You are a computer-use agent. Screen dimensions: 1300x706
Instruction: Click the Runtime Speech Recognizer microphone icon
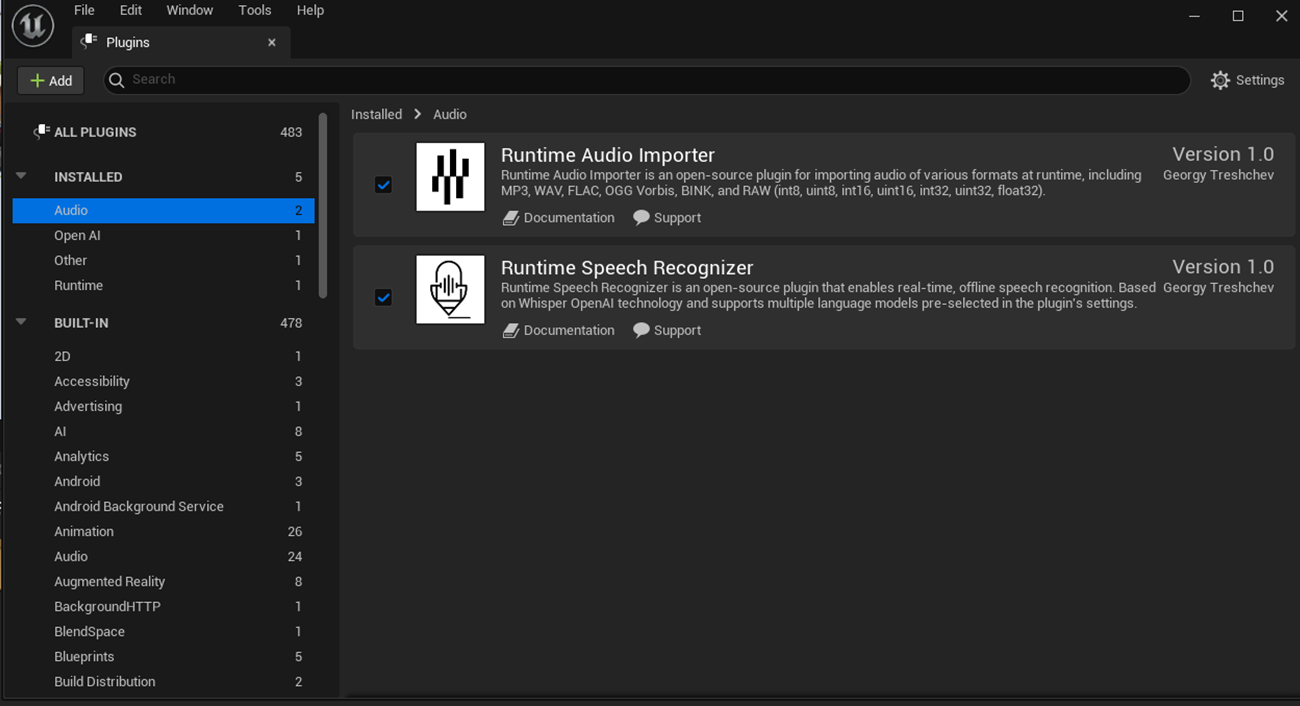(x=450, y=290)
